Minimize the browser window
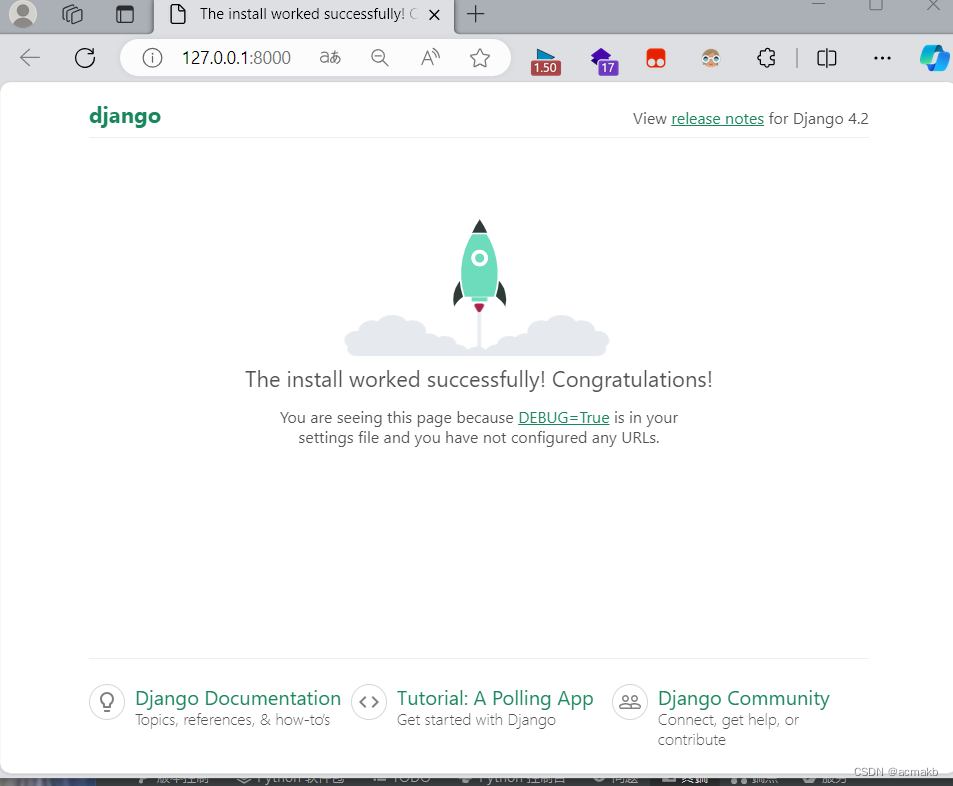Screen dimensions: 953x786 pyautogui.click(x=819, y=4)
